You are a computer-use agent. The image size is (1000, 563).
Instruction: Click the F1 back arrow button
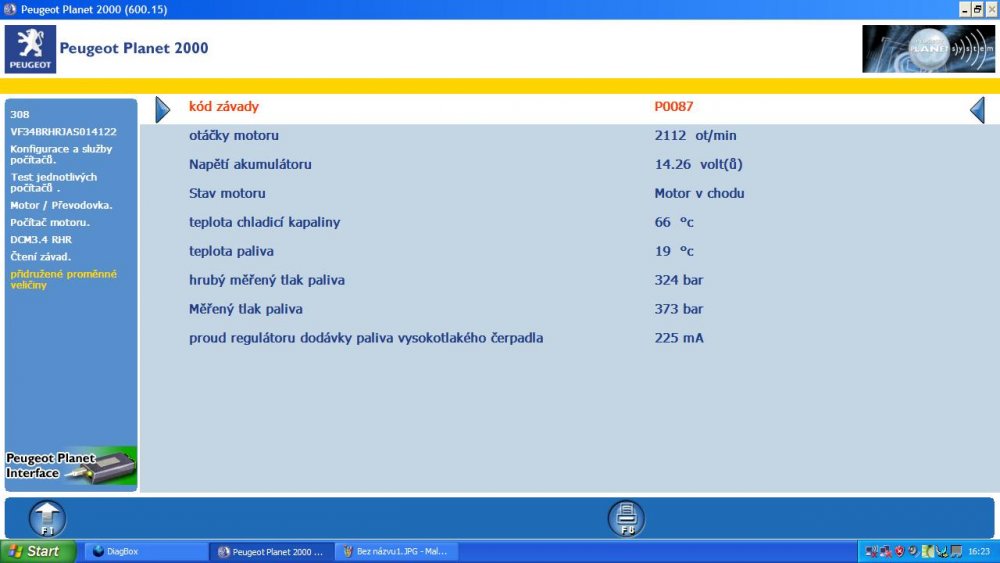point(47,518)
